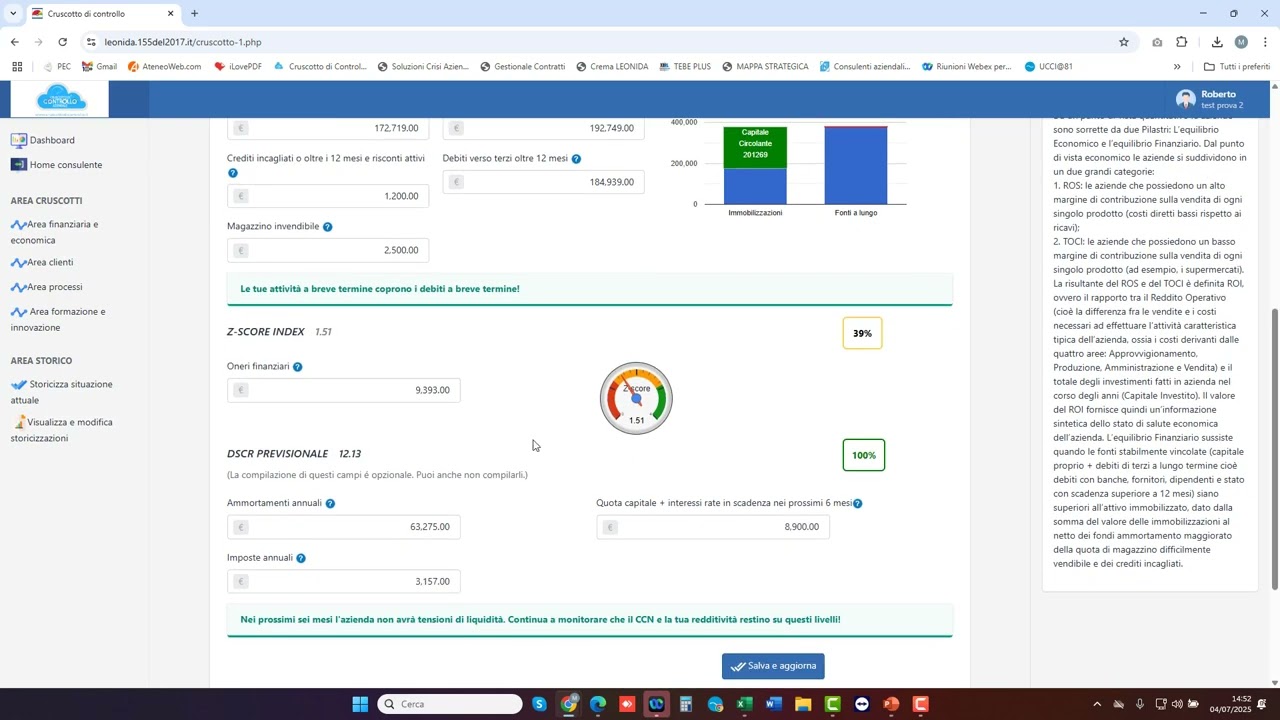Image resolution: width=1280 pixels, height=720 pixels.
Task: Click the green Capitale Circolante bar segment
Action: (755, 147)
